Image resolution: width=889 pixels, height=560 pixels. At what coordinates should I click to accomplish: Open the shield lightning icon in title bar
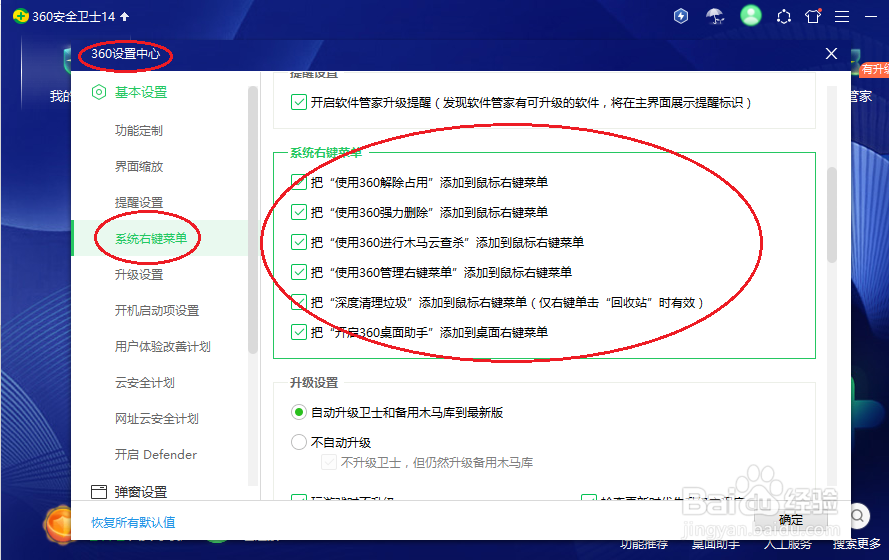coord(680,16)
